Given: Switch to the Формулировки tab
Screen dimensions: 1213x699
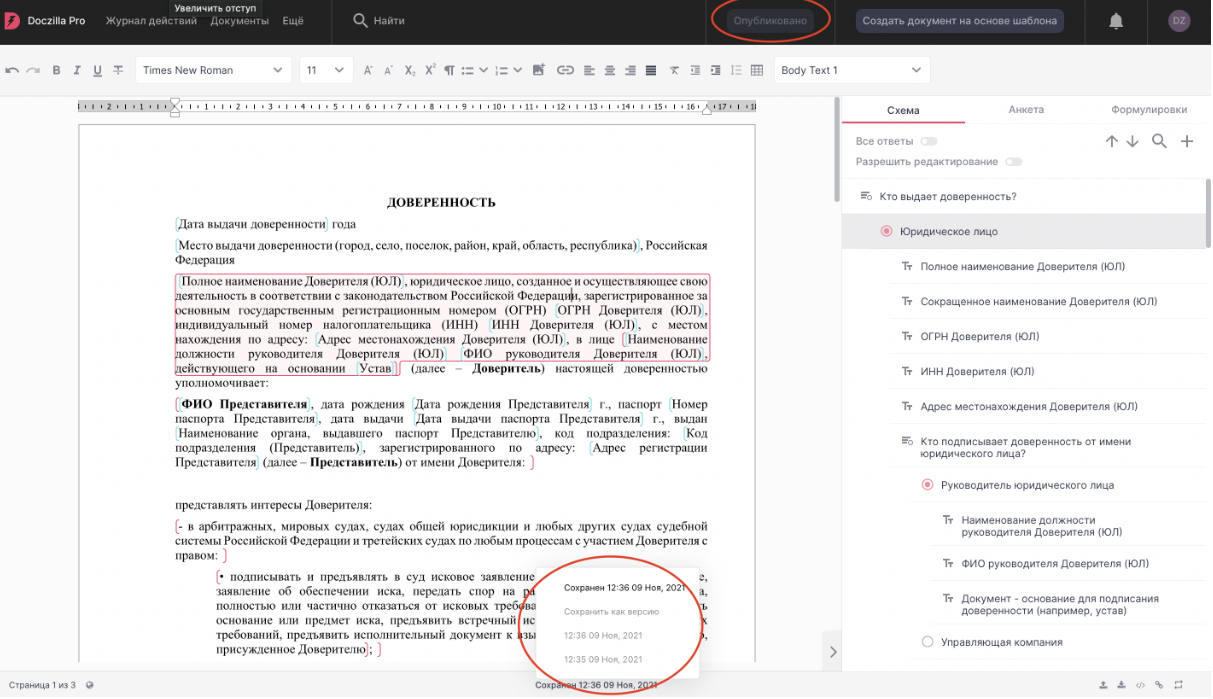Looking at the screenshot, I should 1149,110.
